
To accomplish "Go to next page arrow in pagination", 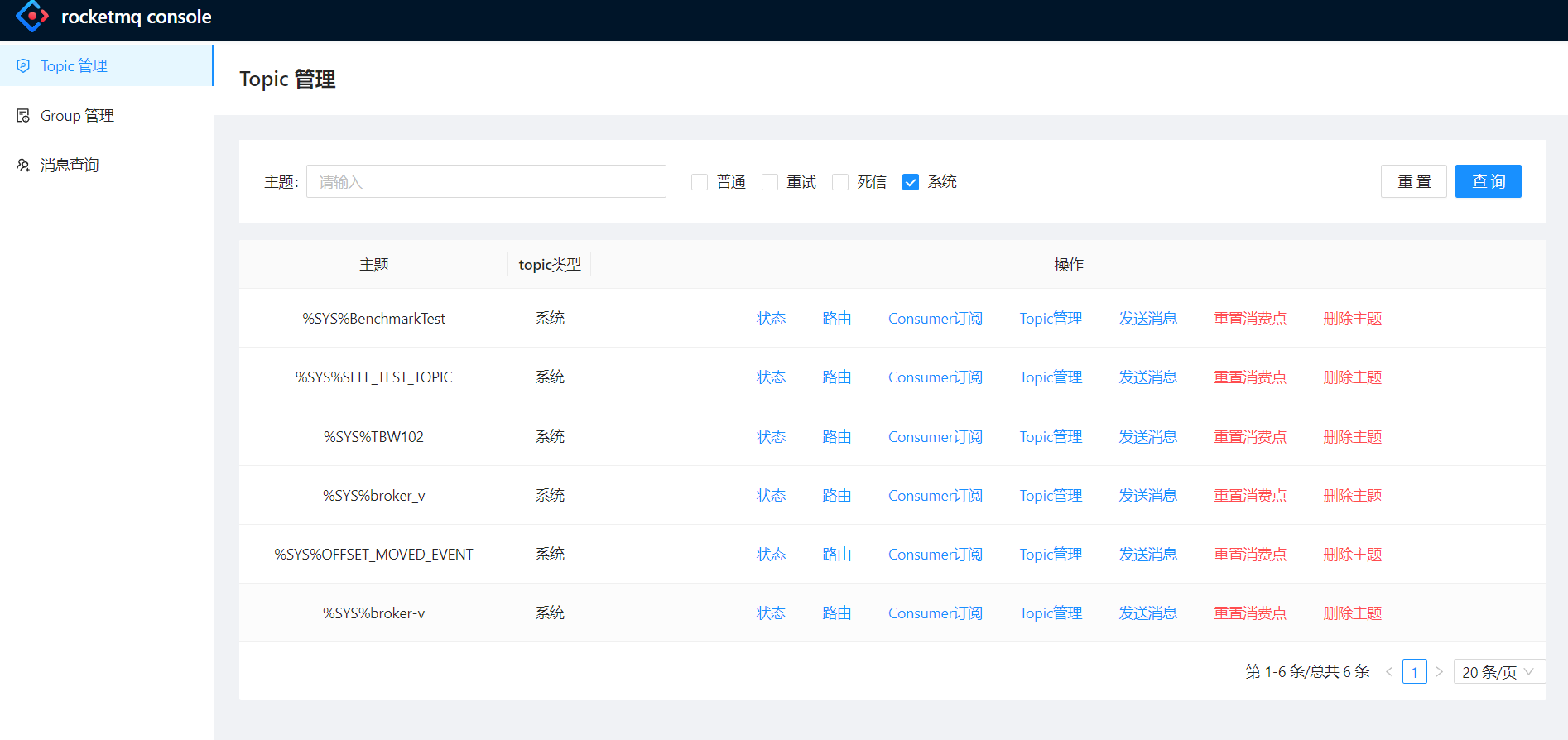I will pos(1439,672).
